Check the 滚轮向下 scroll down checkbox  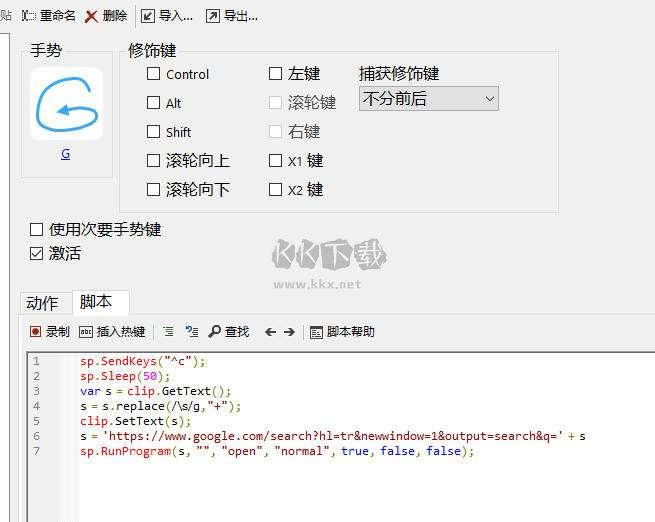(x=153, y=190)
